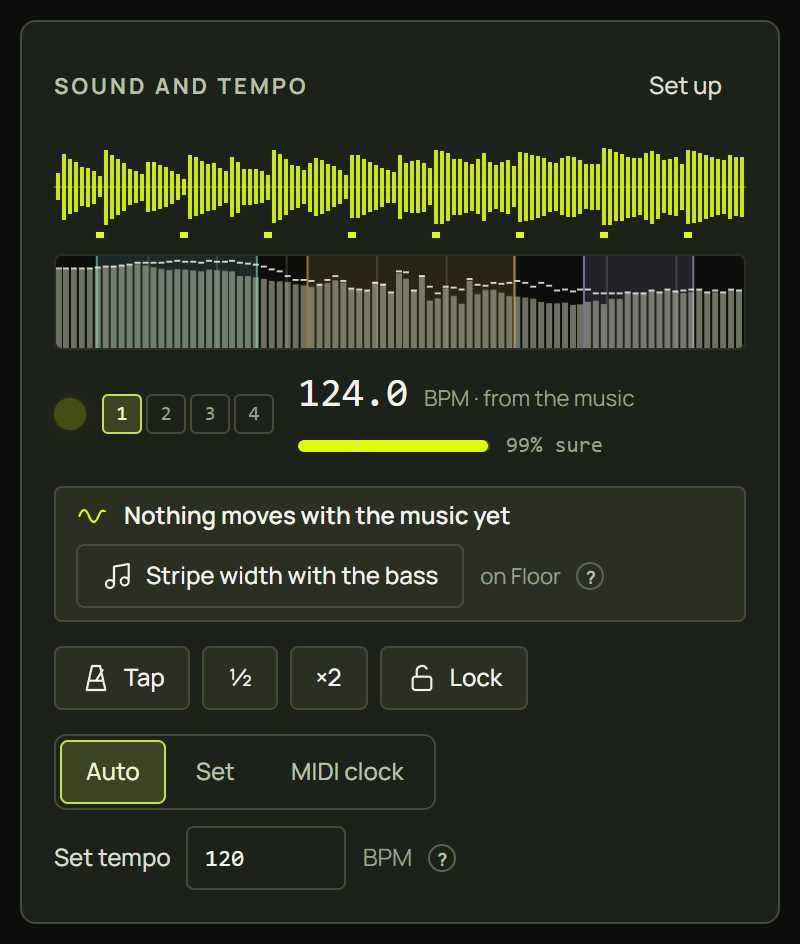Click the Lock tempo button
800x944 pixels.
point(454,678)
